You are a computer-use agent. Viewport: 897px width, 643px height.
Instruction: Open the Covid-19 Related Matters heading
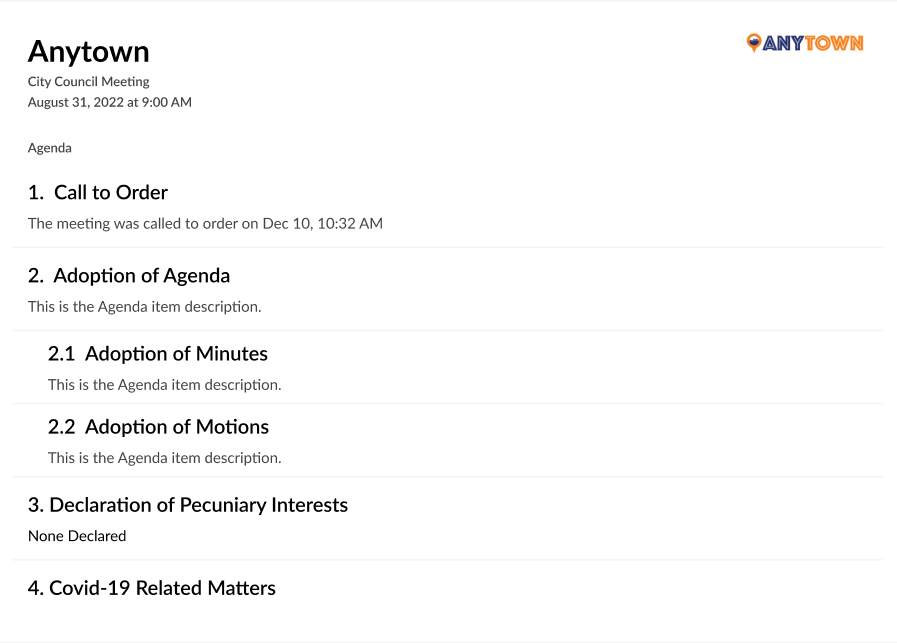click(152, 588)
